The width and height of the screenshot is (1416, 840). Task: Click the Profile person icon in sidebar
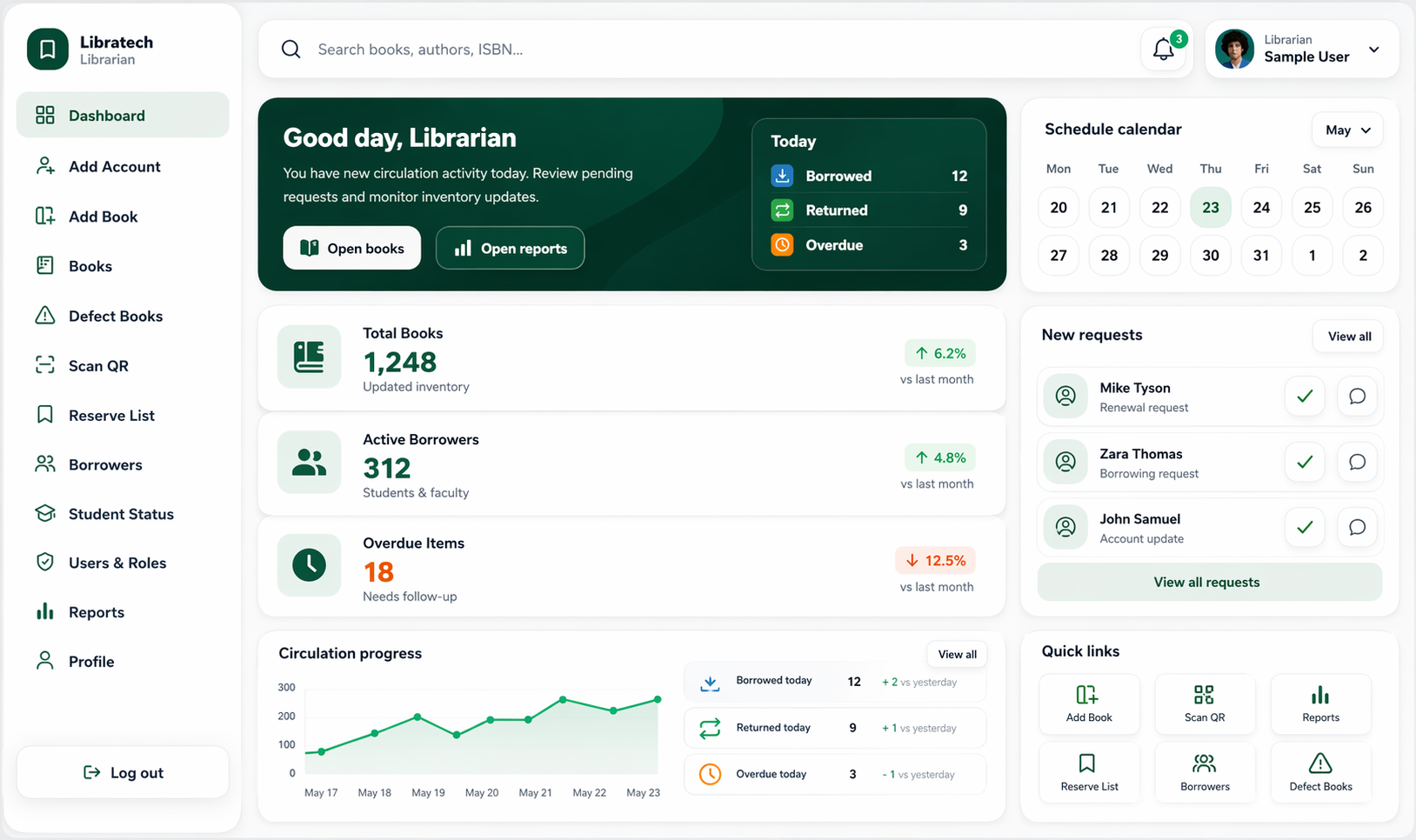(x=45, y=661)
